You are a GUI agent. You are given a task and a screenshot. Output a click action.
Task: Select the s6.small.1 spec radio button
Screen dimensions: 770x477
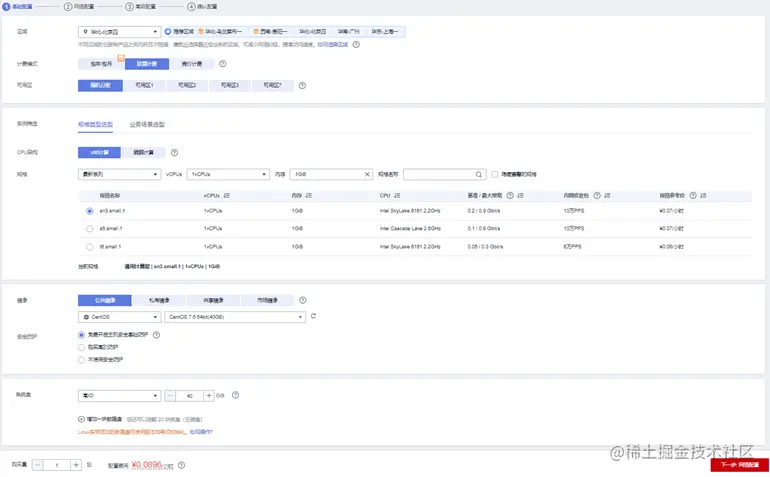tap(89, 228)
